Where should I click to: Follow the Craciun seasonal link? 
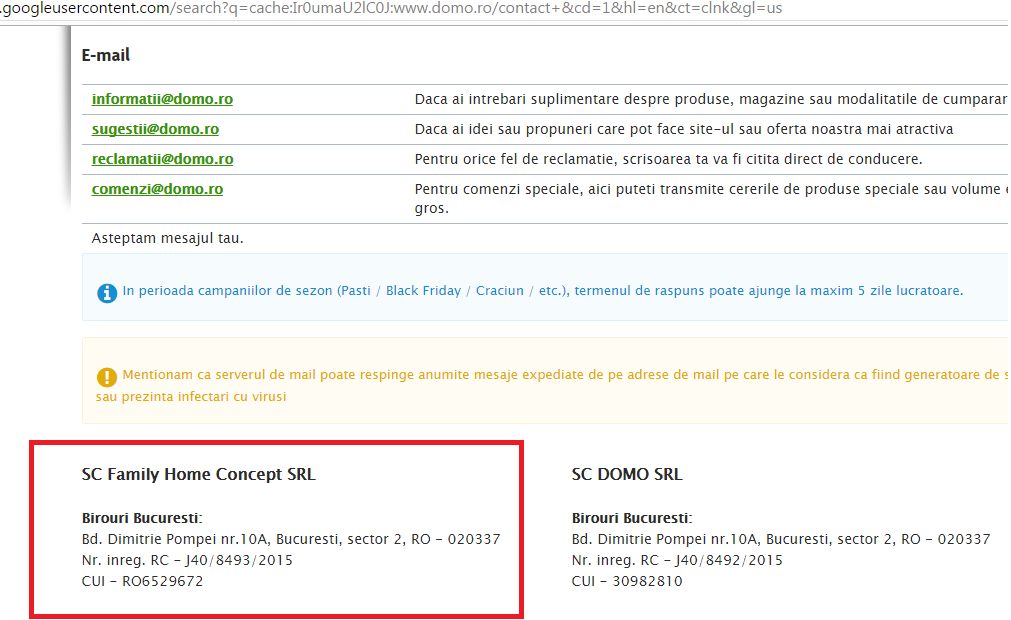tap(499, 290)
